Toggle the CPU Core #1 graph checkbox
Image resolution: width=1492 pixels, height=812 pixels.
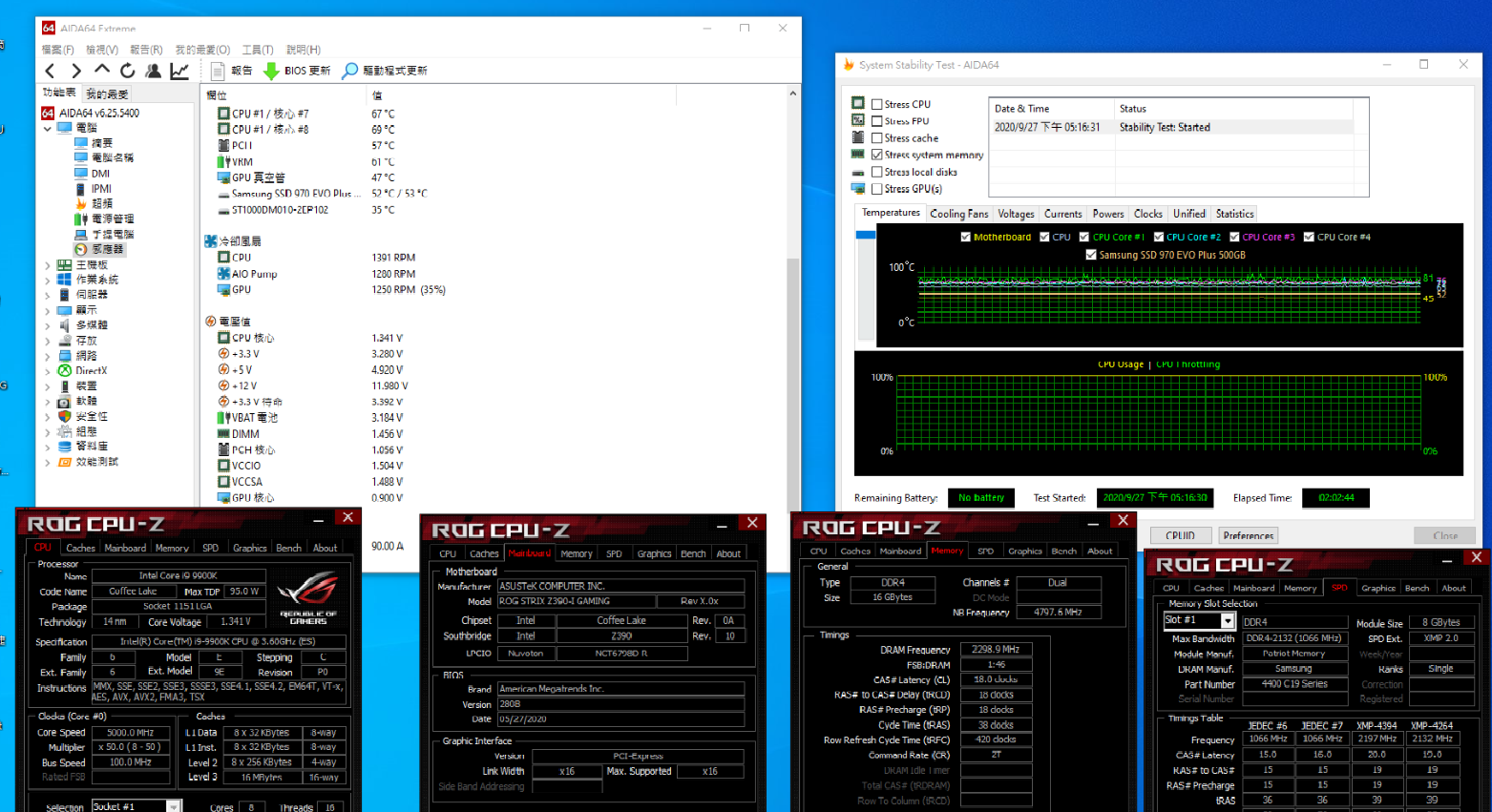(1083, 237)
